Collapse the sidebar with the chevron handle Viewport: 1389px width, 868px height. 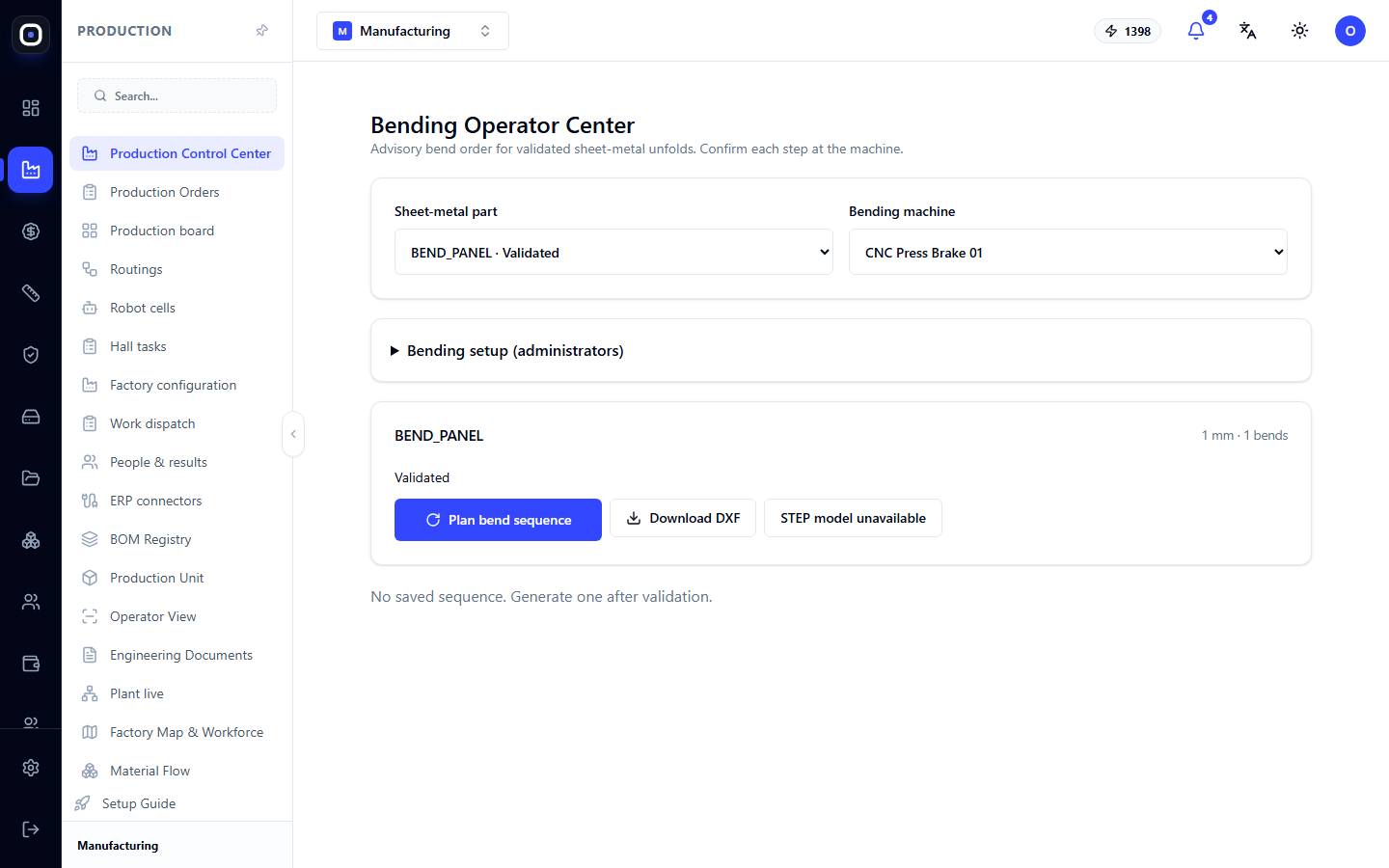pos(293,434)
